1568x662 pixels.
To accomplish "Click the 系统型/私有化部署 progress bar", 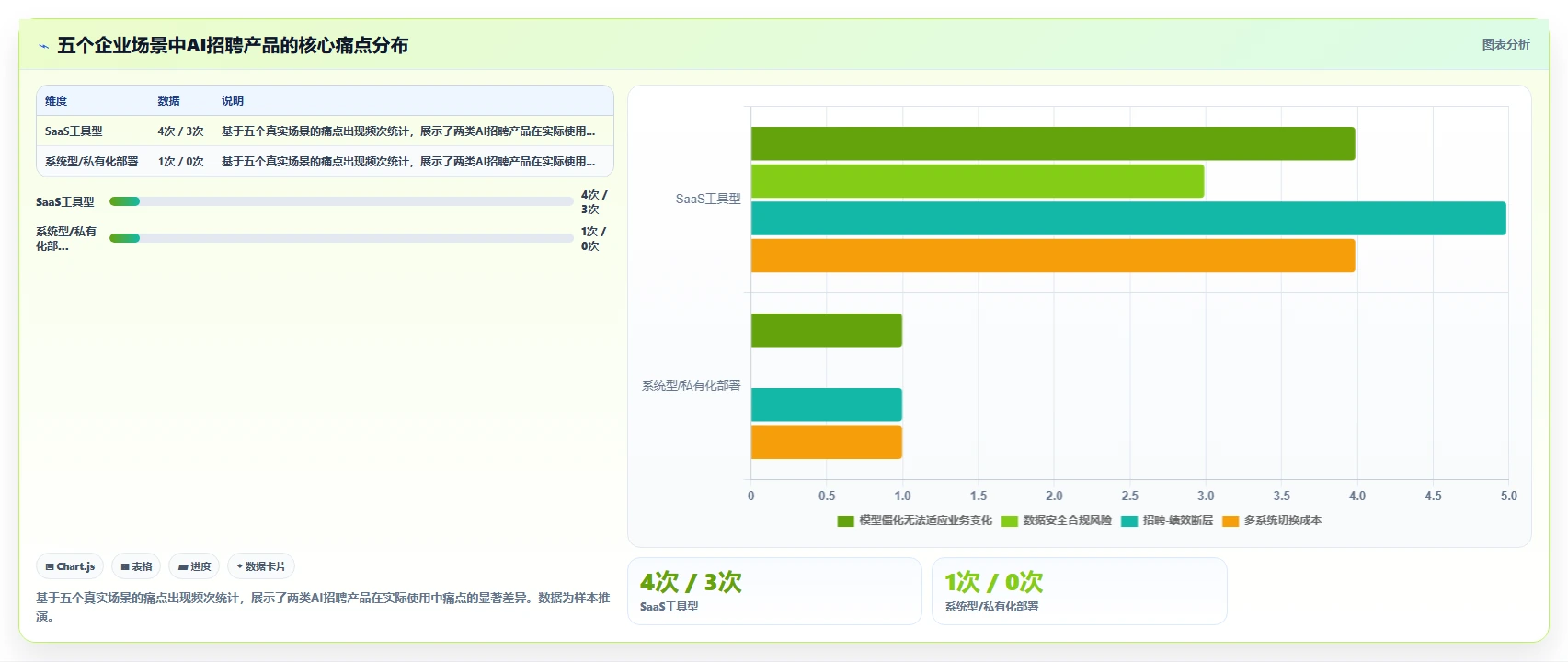I will (x=341, y=238).
